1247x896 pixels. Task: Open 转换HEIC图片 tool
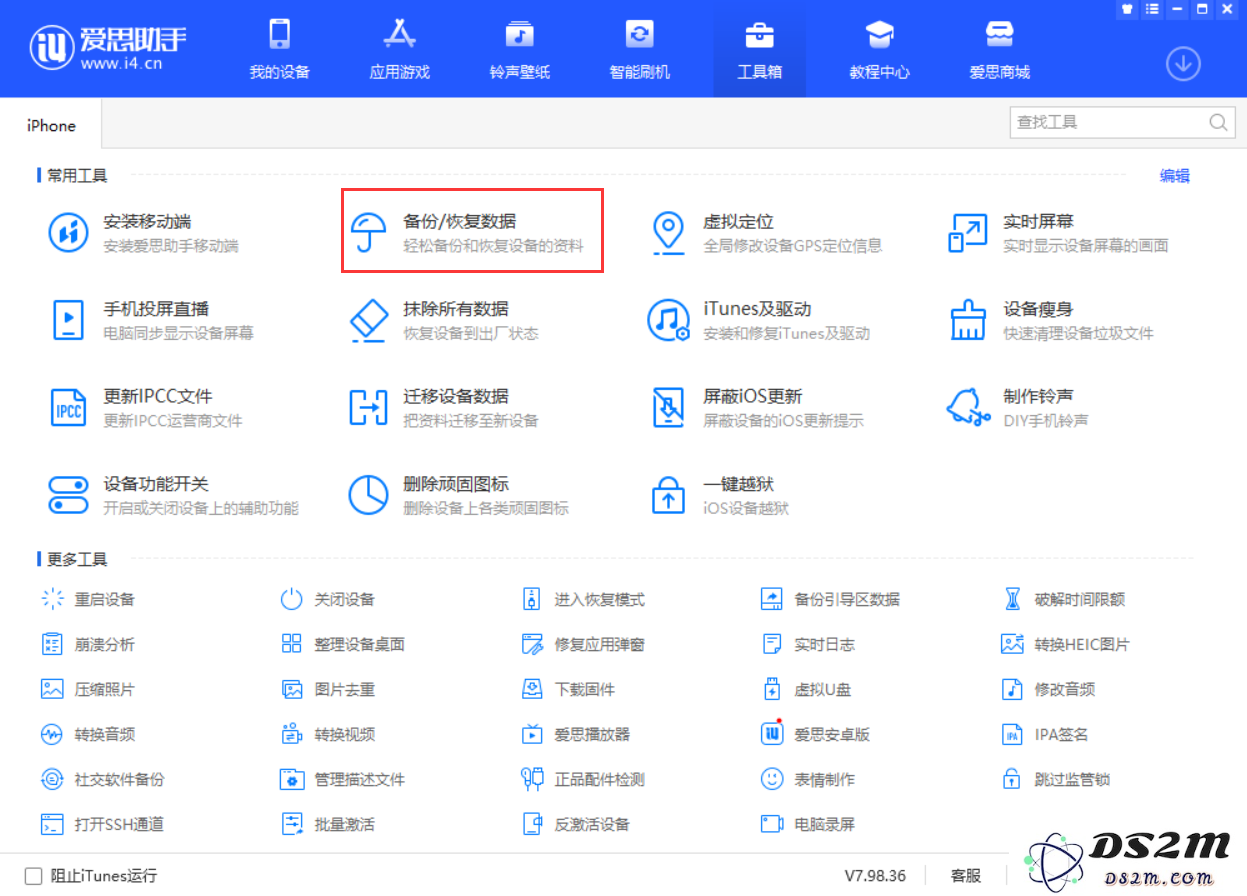(x=1067, y=645)
